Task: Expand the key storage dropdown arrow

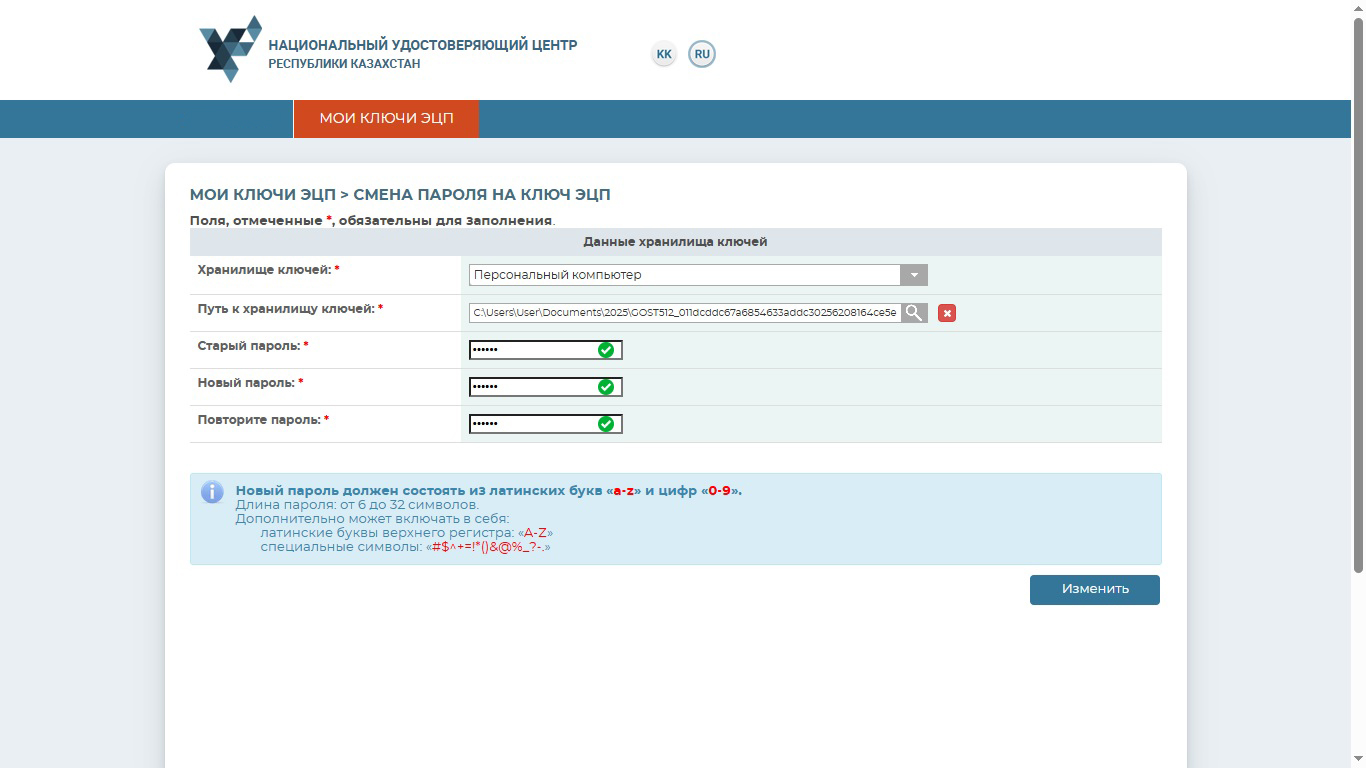Action: point(913,275)
